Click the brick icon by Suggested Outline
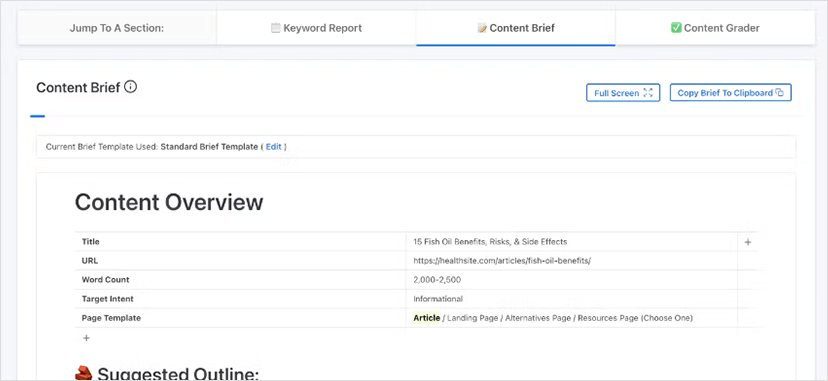Viewport: 828px width, 381px height. coord(83,373)
